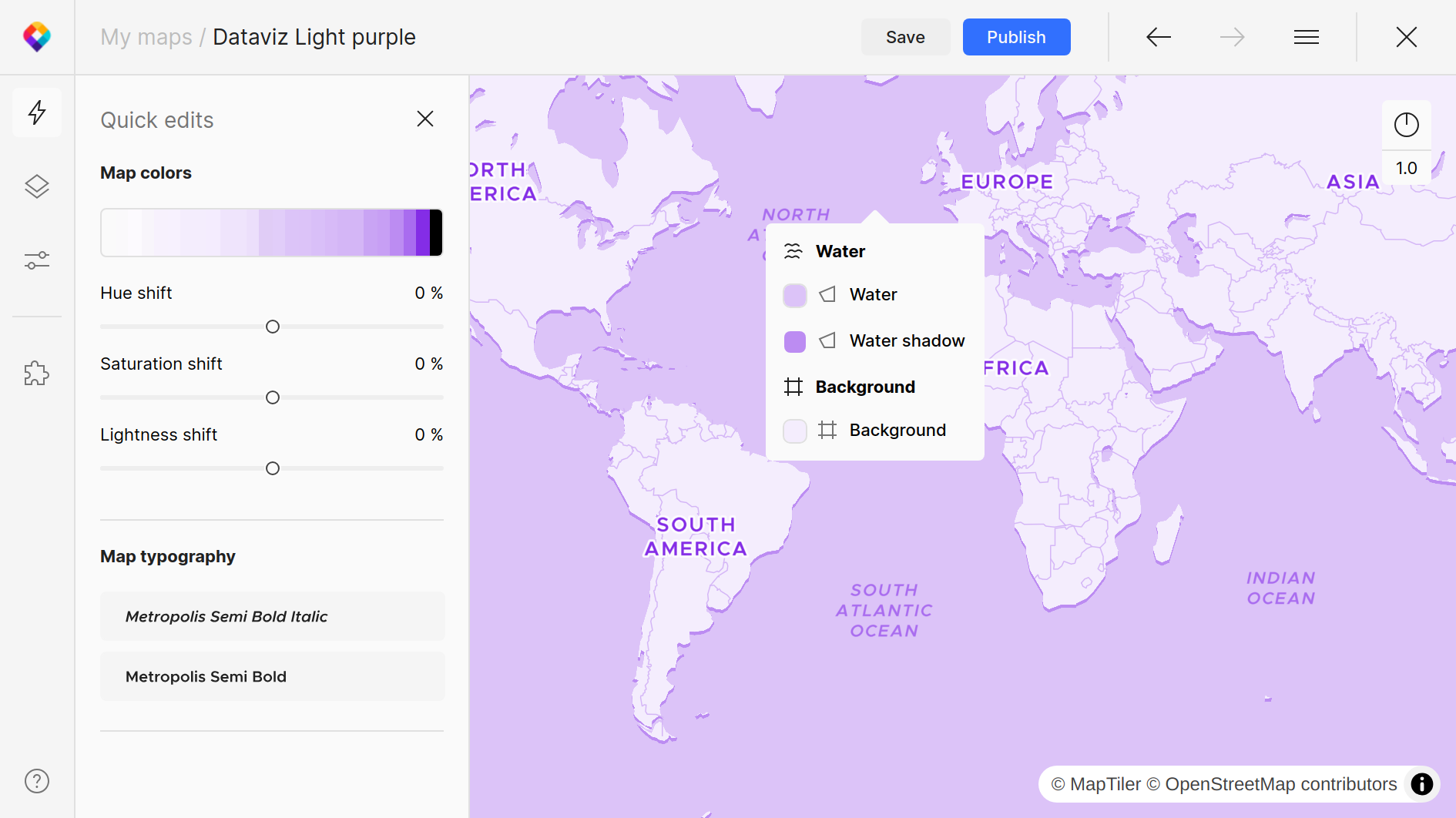
Task: Click the Save button
Action: pos(905,37)
